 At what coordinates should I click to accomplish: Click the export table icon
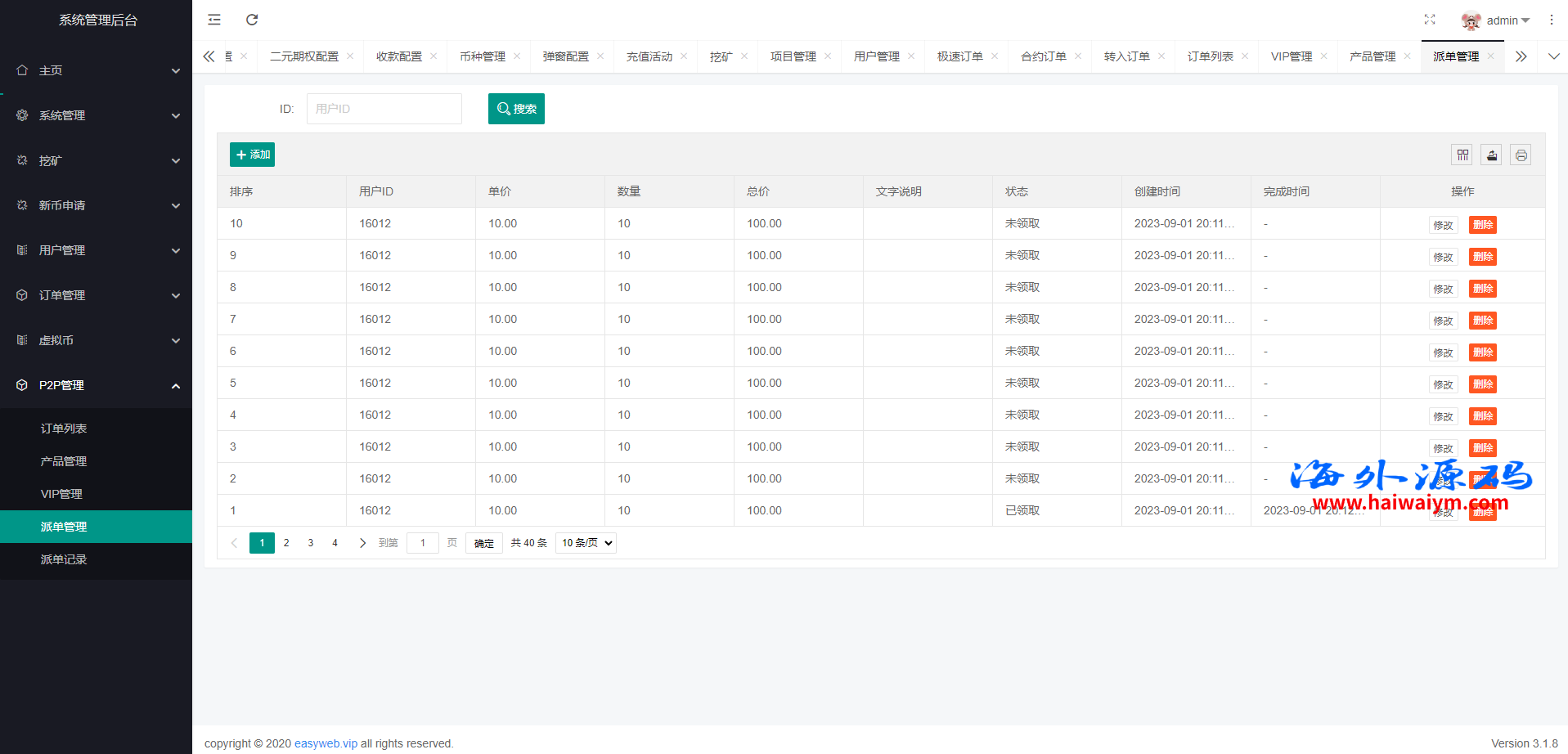[x=1492, y=155]
